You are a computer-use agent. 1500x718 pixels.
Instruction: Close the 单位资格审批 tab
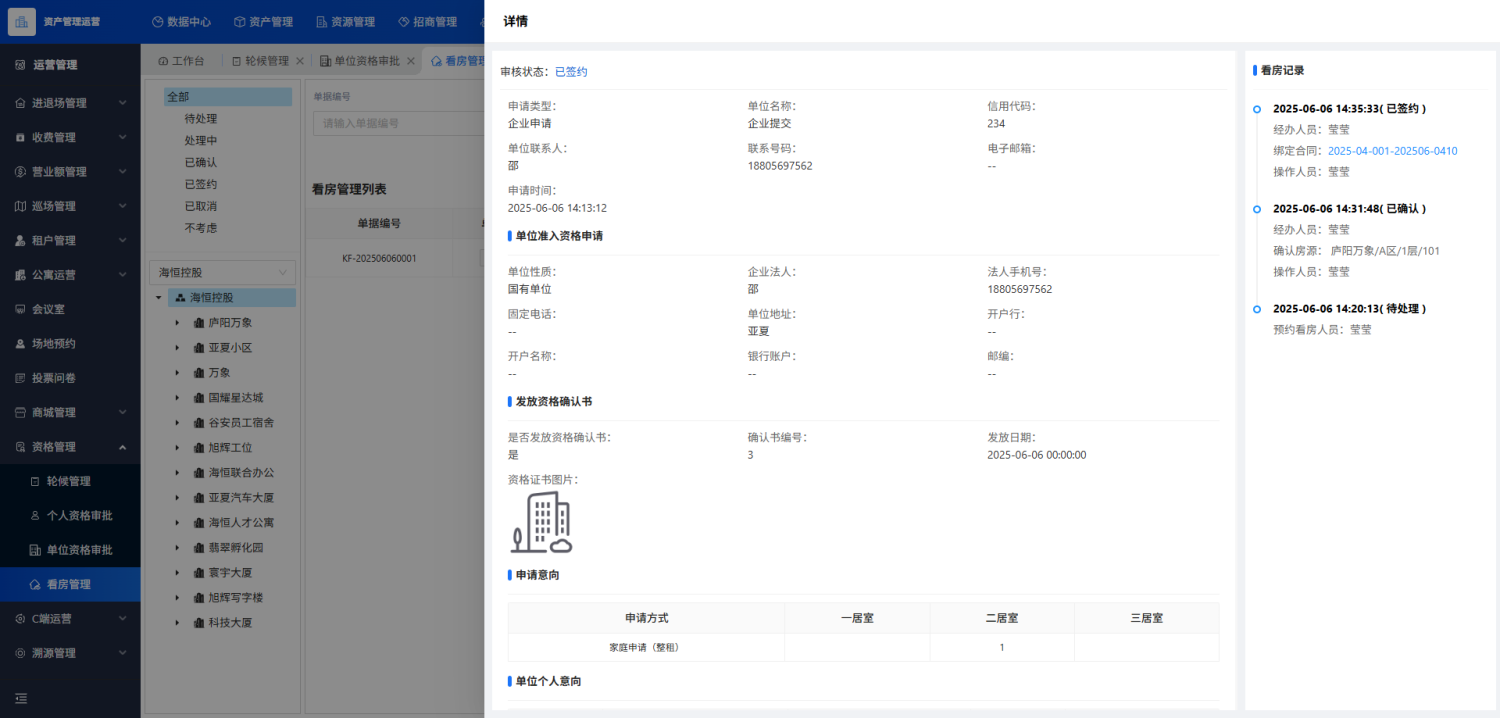point(410,61)
